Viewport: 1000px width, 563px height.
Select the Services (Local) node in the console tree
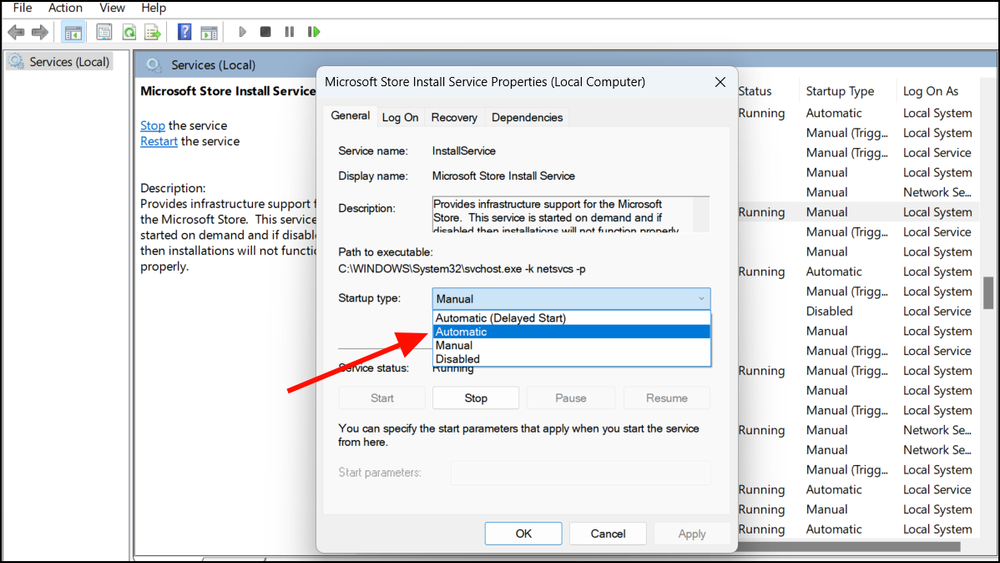tap(59, 62)
